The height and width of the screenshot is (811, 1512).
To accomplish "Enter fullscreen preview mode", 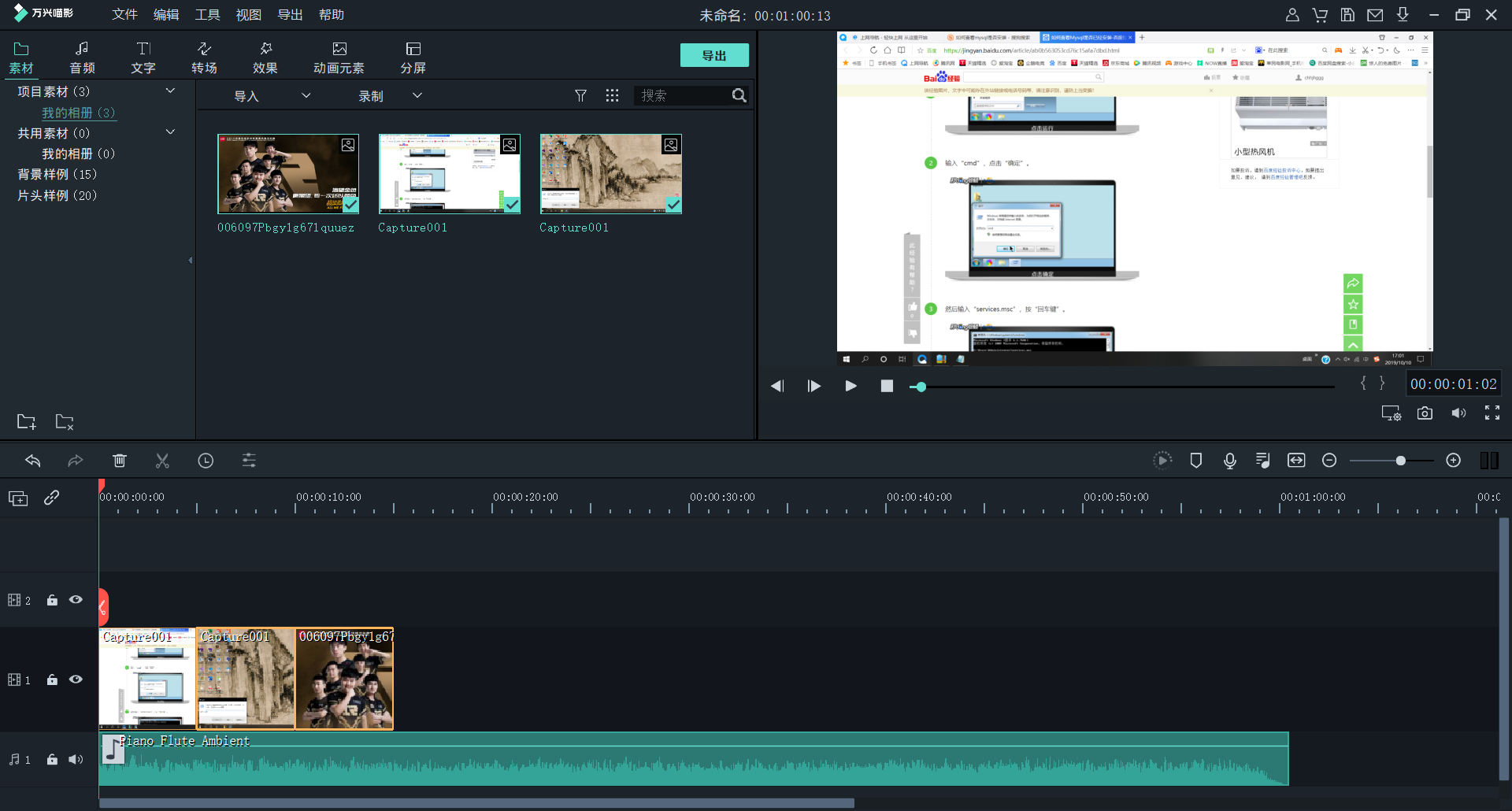I will (x=1492, y=413).
